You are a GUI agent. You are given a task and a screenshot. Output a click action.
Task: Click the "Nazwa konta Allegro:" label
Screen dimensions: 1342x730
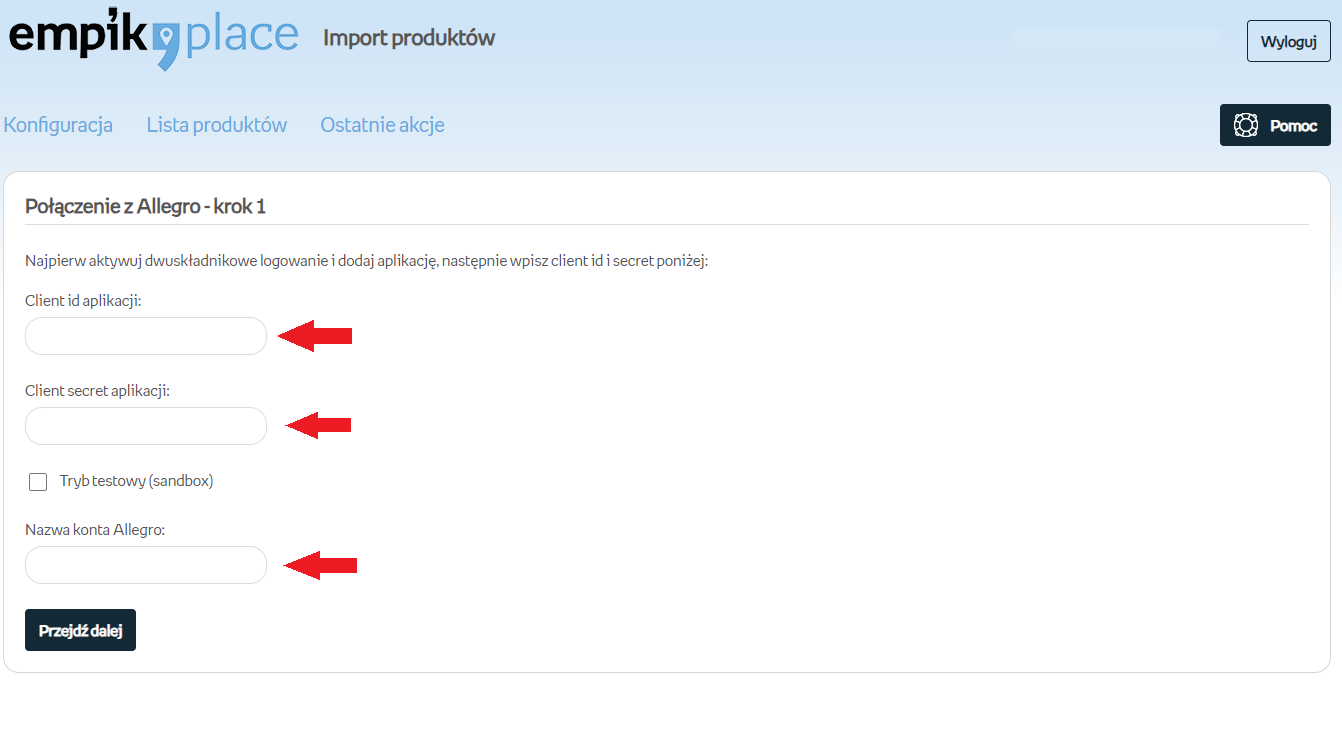coord(94,529)
